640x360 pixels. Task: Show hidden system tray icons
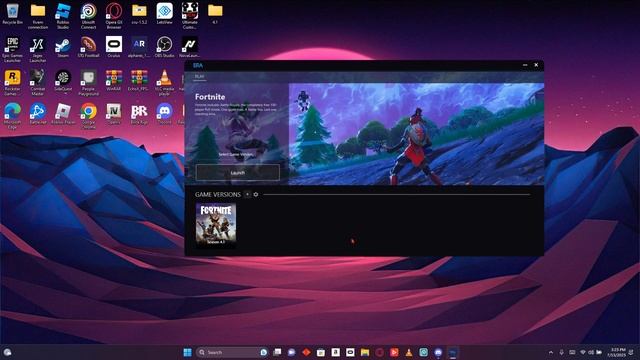[551, 352]
